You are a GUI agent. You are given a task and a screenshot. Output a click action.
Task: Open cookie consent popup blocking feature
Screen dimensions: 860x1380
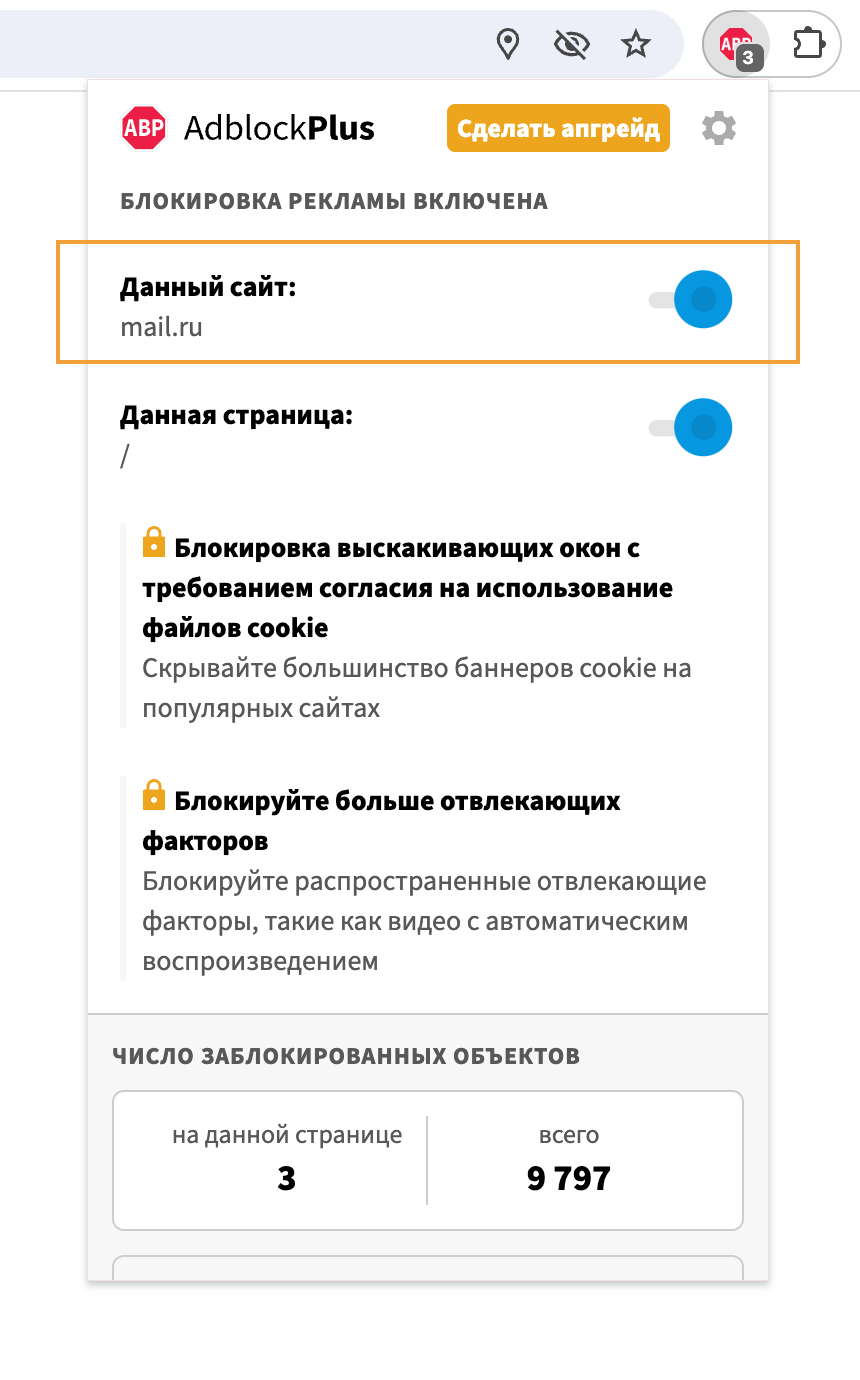pyautogui.click(x=406, y=588)
